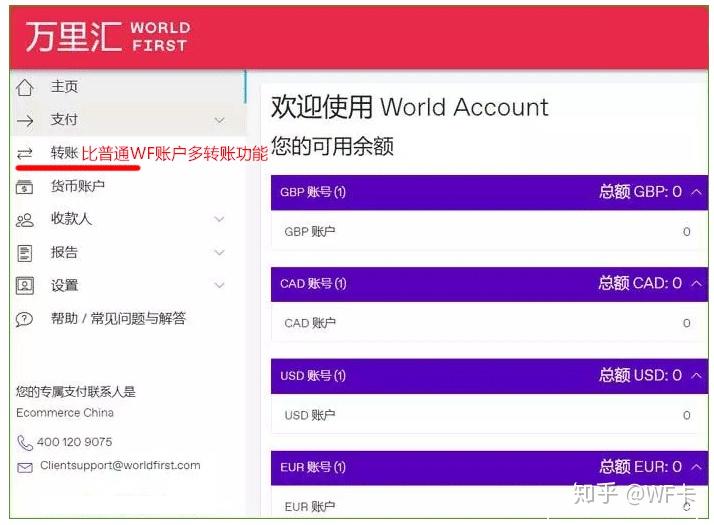Open the 支付 menu item
714x525 pixels.
129,120
